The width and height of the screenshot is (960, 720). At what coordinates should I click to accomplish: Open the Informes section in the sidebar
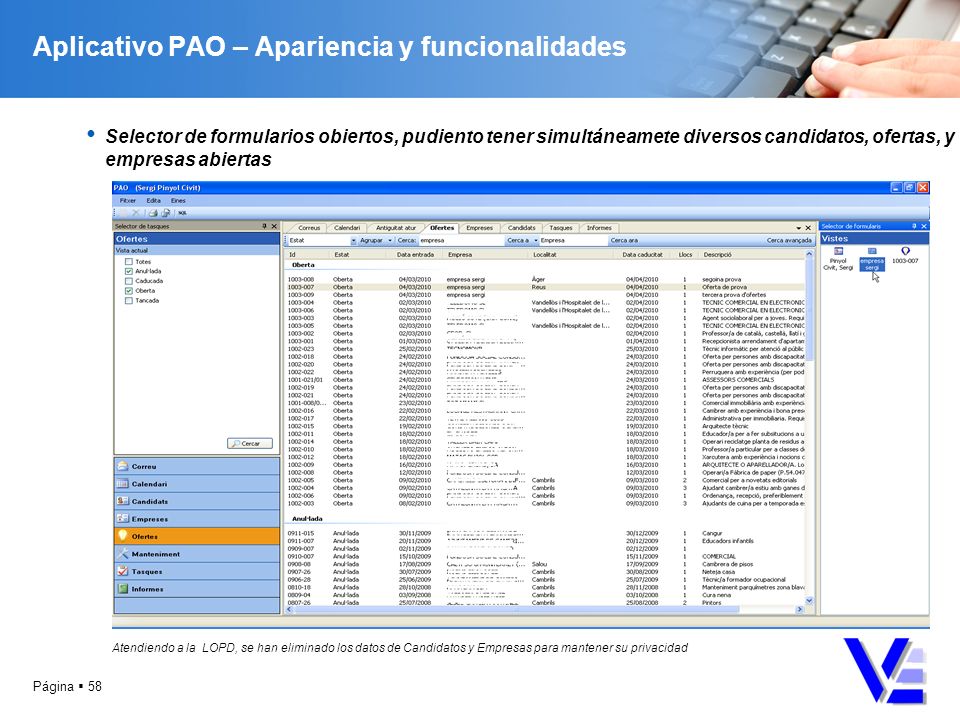coord(197,589)
